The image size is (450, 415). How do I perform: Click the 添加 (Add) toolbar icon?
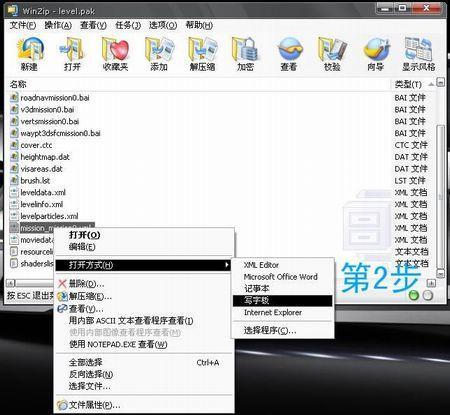[159, 54]
